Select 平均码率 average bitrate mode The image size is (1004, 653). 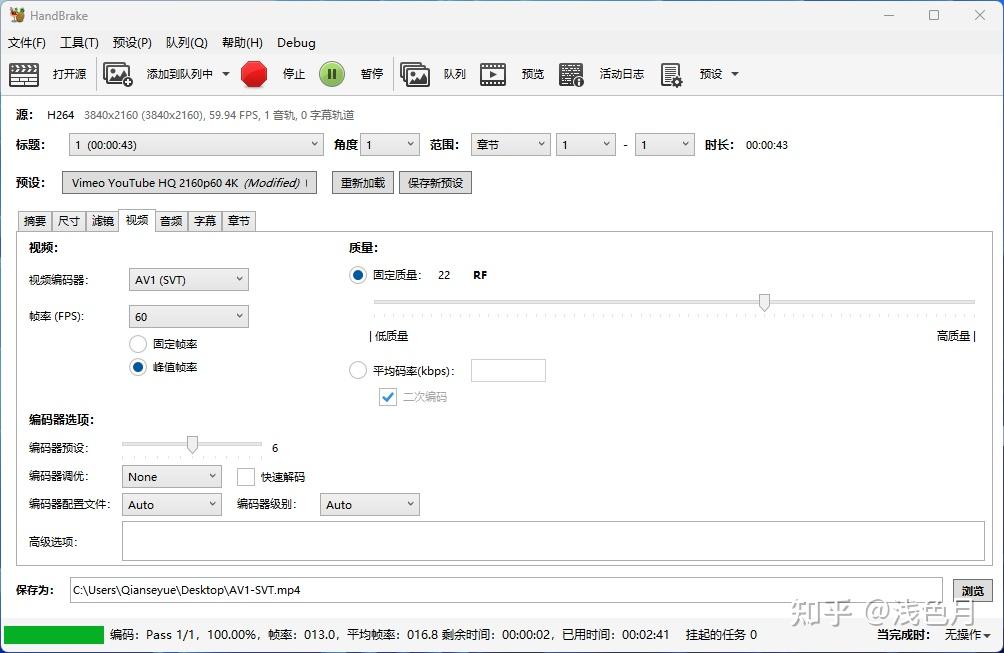[x=357, y=369]
